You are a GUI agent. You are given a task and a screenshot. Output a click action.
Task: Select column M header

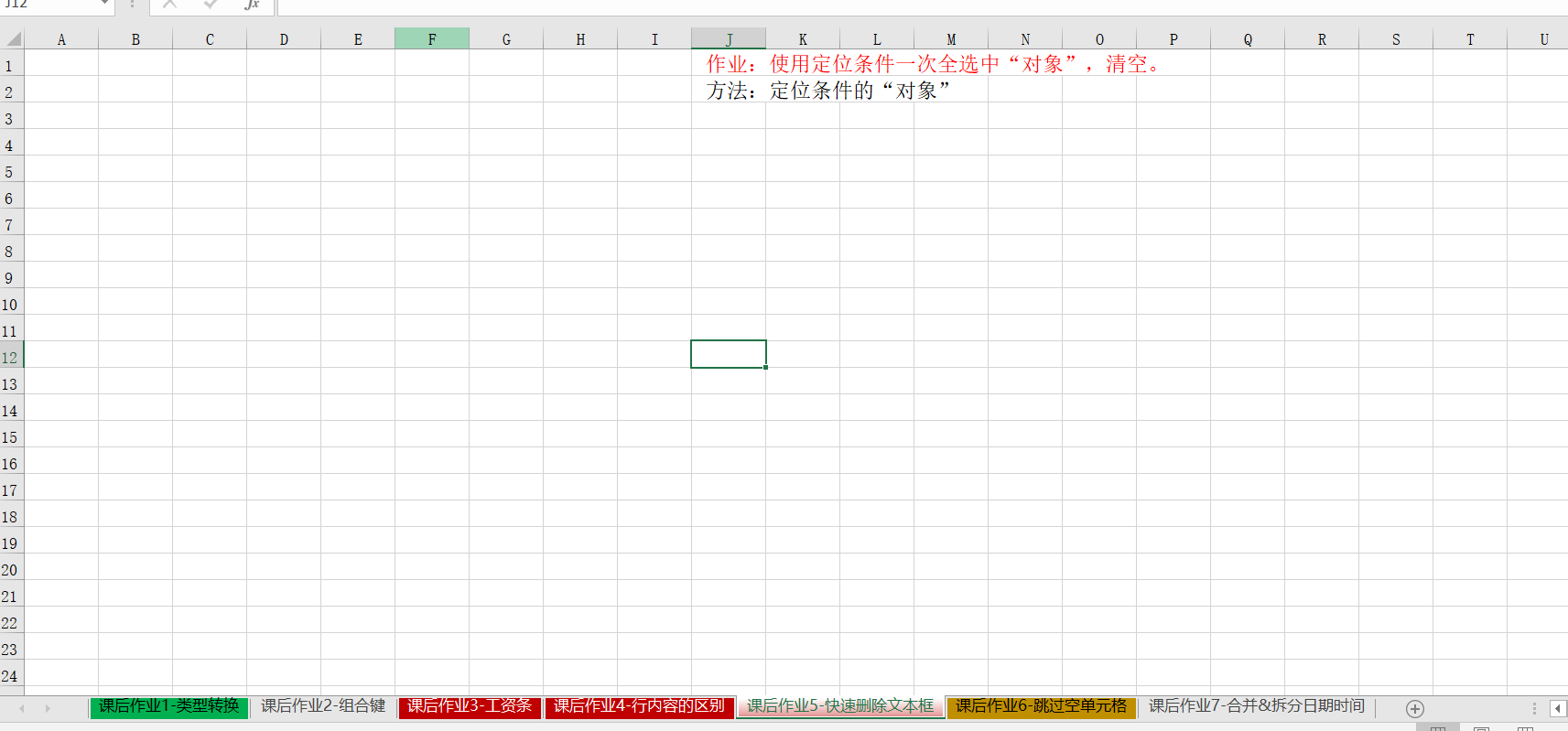coord(951,39)
